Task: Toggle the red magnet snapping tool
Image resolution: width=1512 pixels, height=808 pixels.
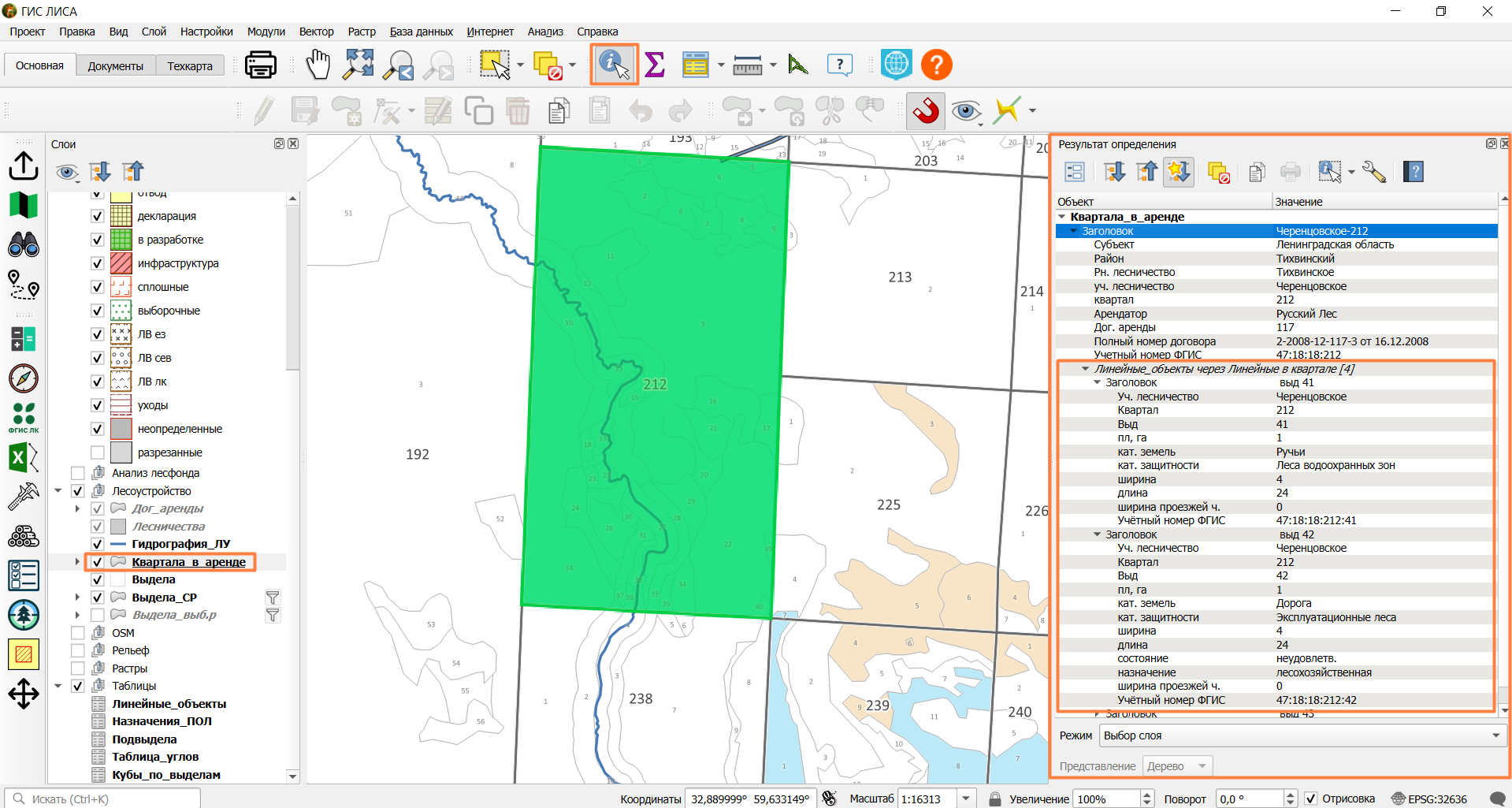Action: click(926, 110)
